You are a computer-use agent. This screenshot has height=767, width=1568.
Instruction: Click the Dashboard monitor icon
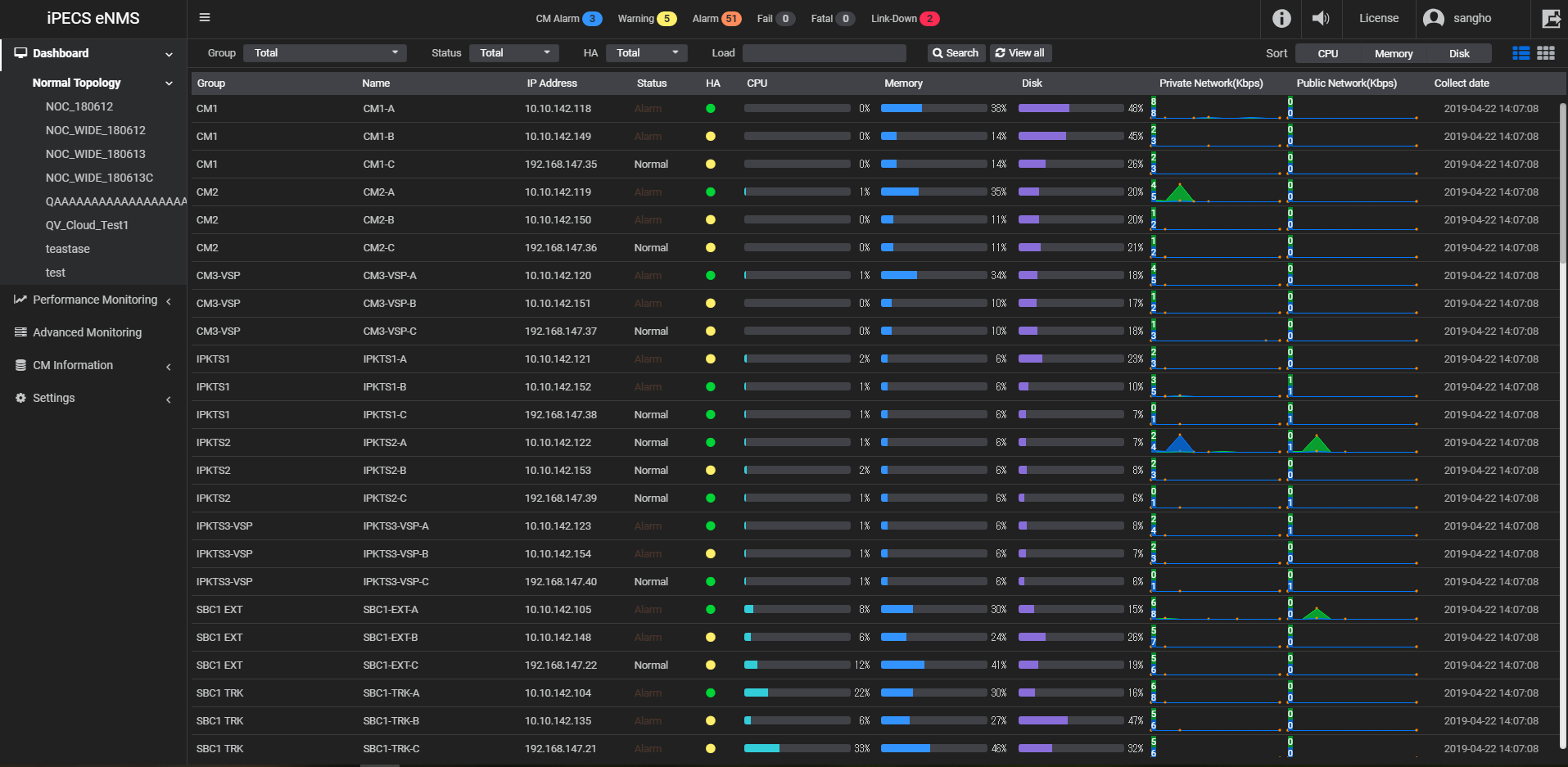[20, 53]
